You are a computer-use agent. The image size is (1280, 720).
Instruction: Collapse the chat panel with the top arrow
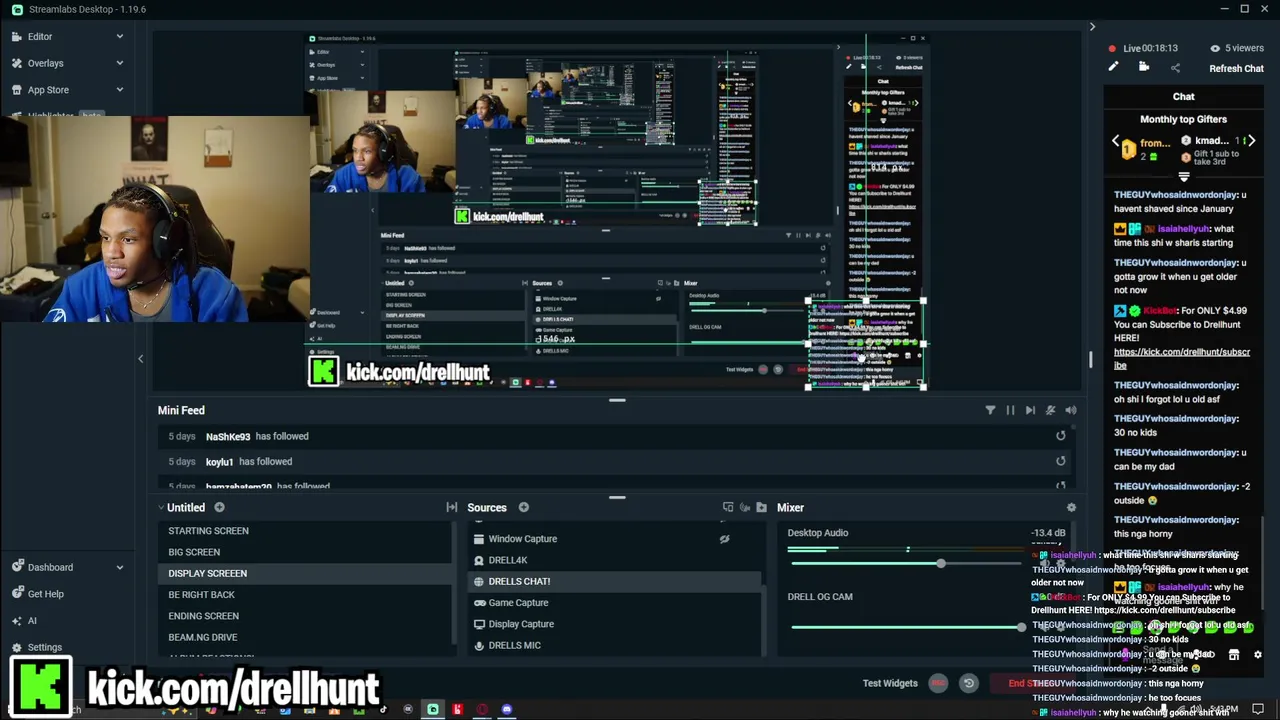click(1092, 27)
